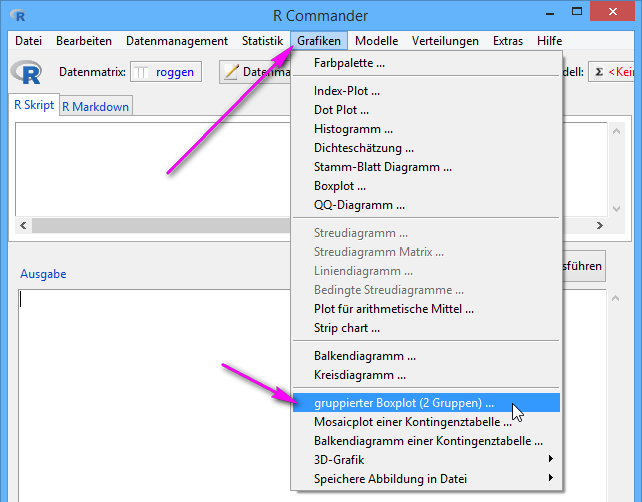This screenshot has width=642, height=502.
Task: Choose QQ-Diagramm entry
Action: pyautogui.click(x=426, y=205)
